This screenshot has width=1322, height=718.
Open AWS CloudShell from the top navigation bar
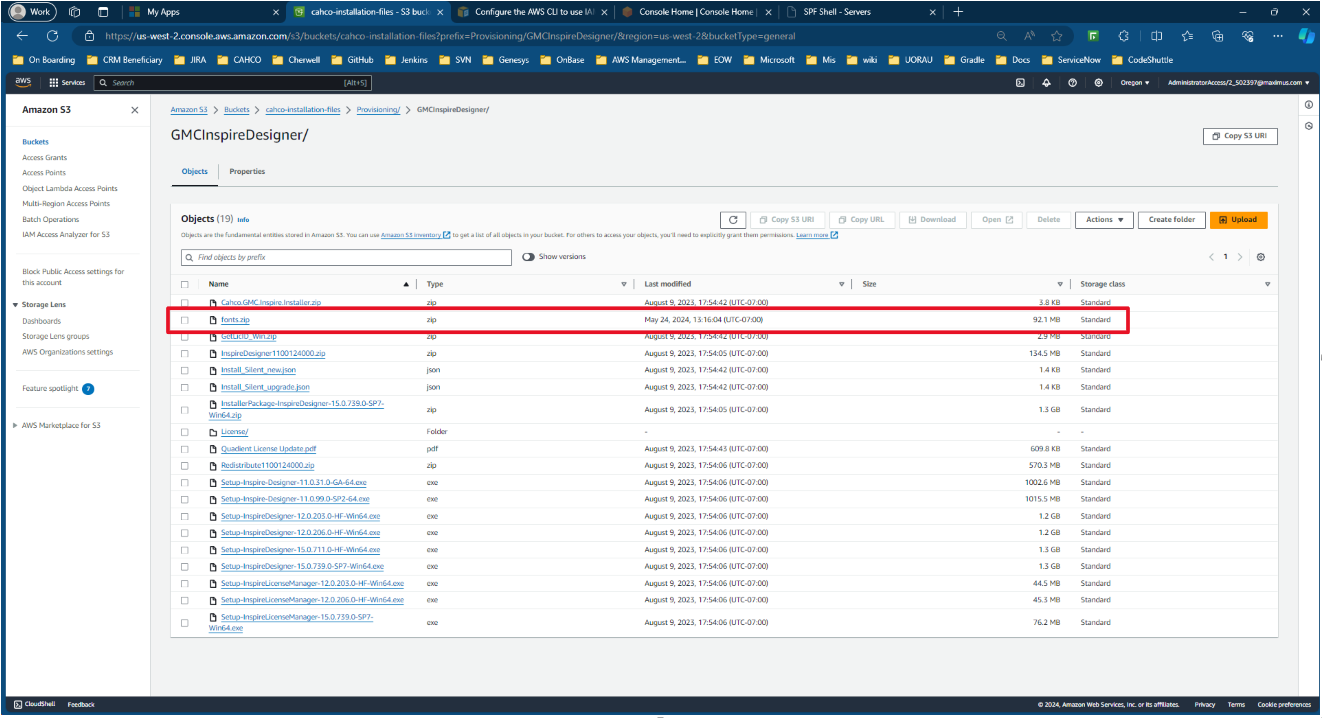1019,83
